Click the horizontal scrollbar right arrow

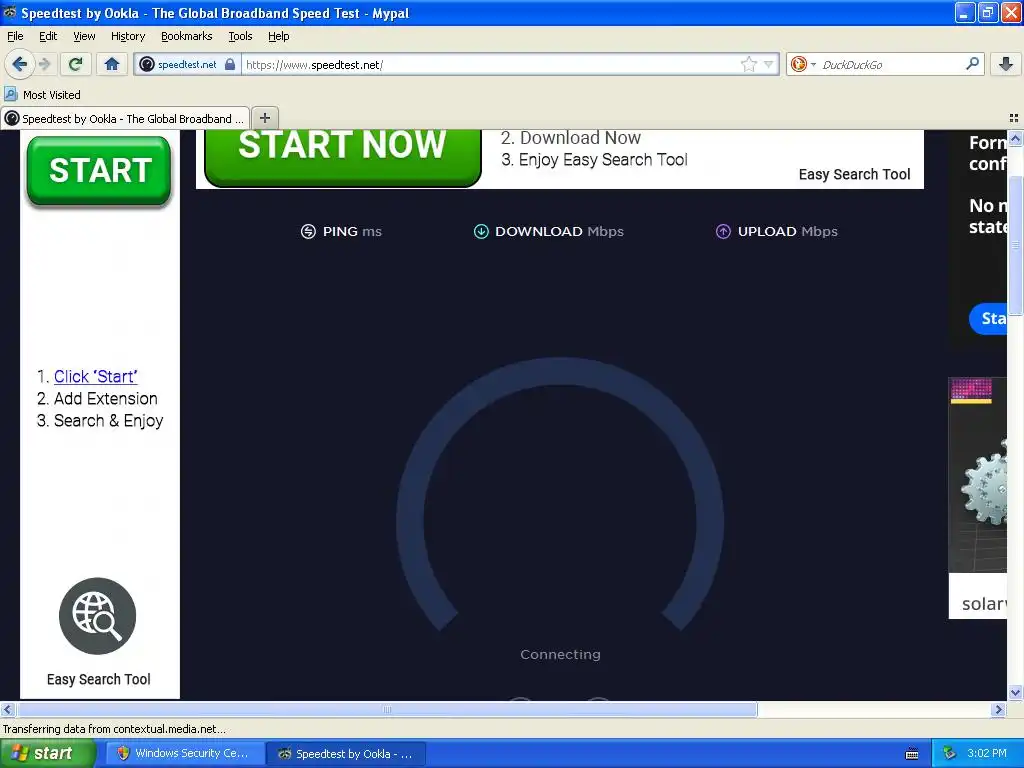[x=998, y=709]
